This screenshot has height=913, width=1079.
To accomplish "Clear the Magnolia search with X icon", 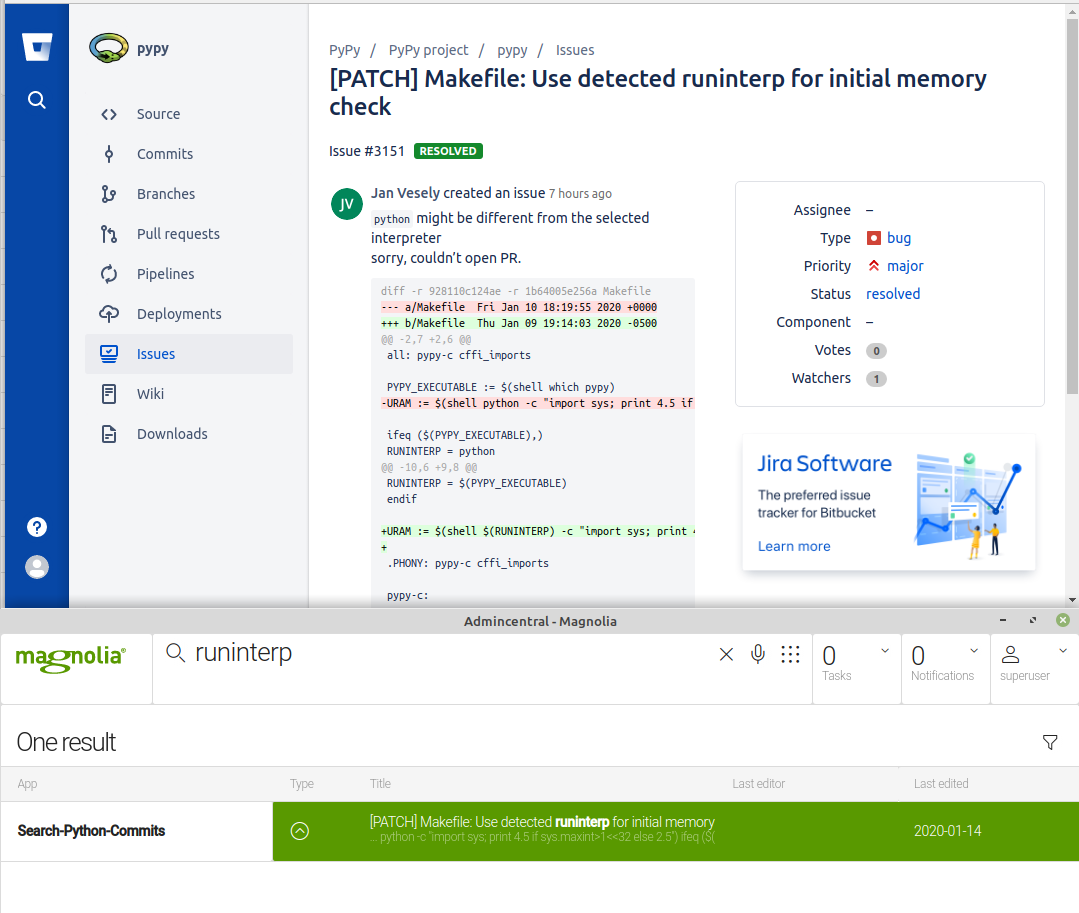I will [726, 654].
